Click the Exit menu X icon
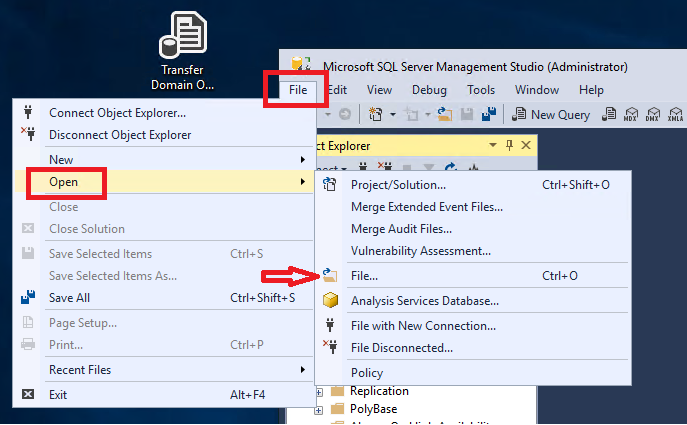This screenshot has height=425, width=687. [x=28, y=394]
